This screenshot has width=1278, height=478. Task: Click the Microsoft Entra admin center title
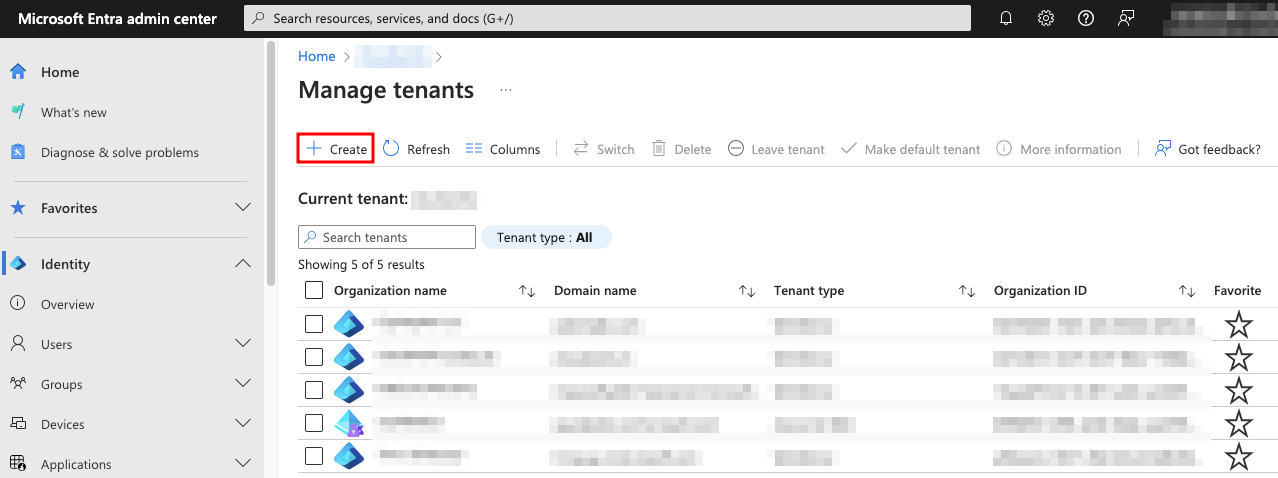point(116,18)
